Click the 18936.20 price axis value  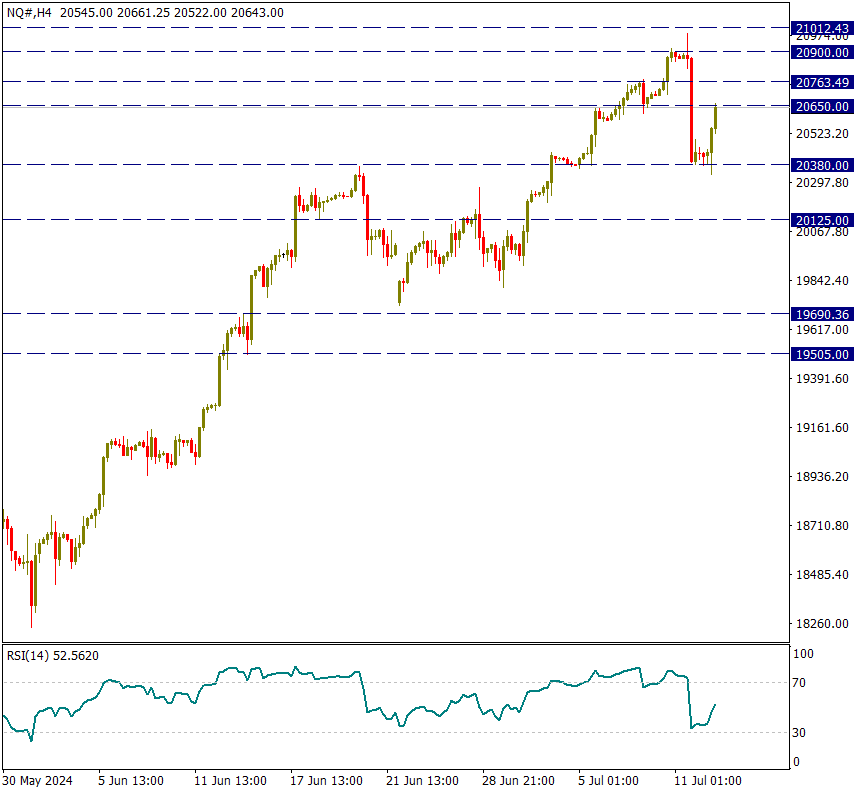822,477
